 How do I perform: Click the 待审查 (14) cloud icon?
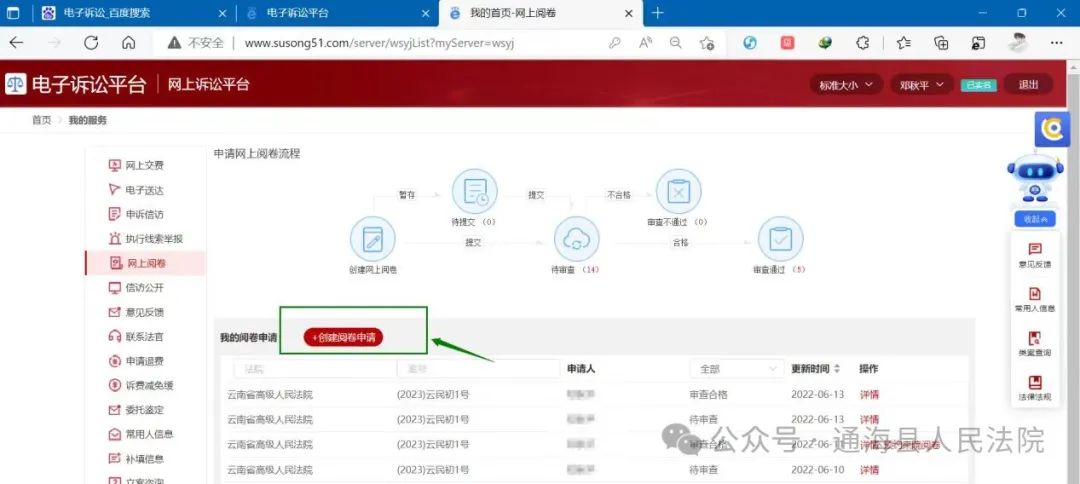point(577,239)
